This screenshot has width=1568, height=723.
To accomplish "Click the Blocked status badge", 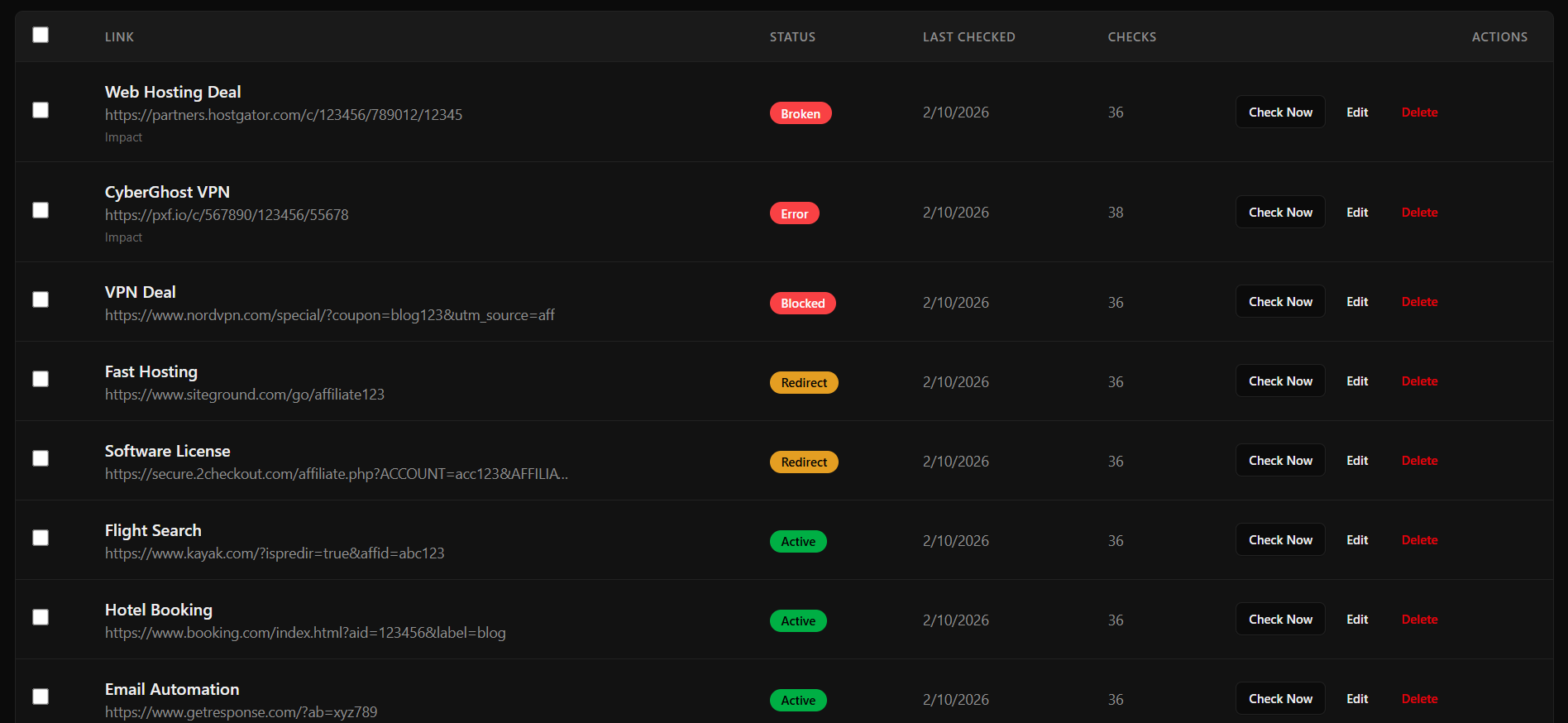I will 802,303.
